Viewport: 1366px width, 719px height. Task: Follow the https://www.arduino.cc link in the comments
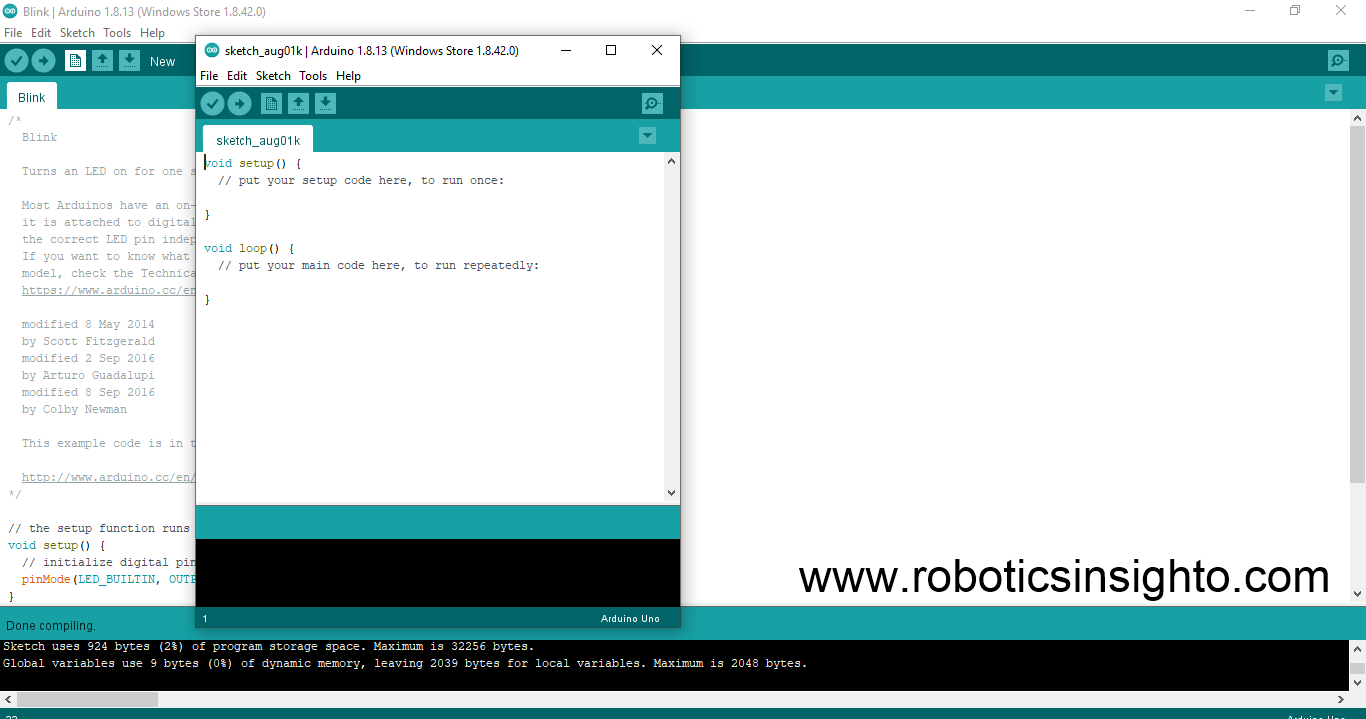(108, 290)
